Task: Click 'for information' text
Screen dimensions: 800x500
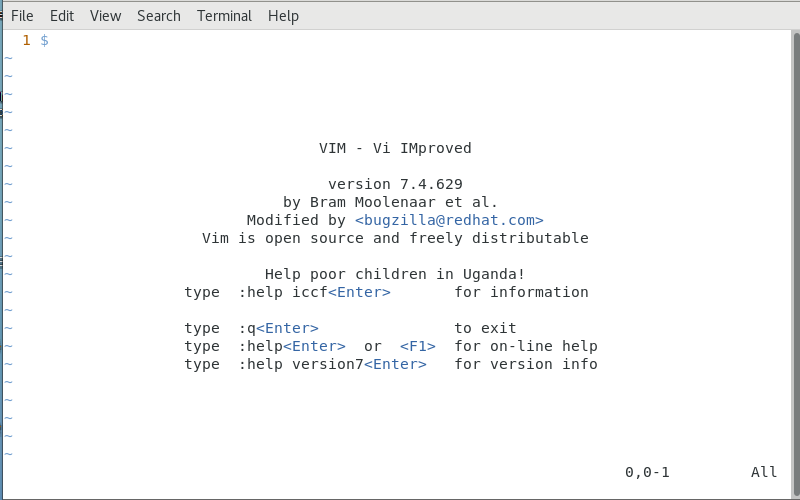Action: point(521,292)
